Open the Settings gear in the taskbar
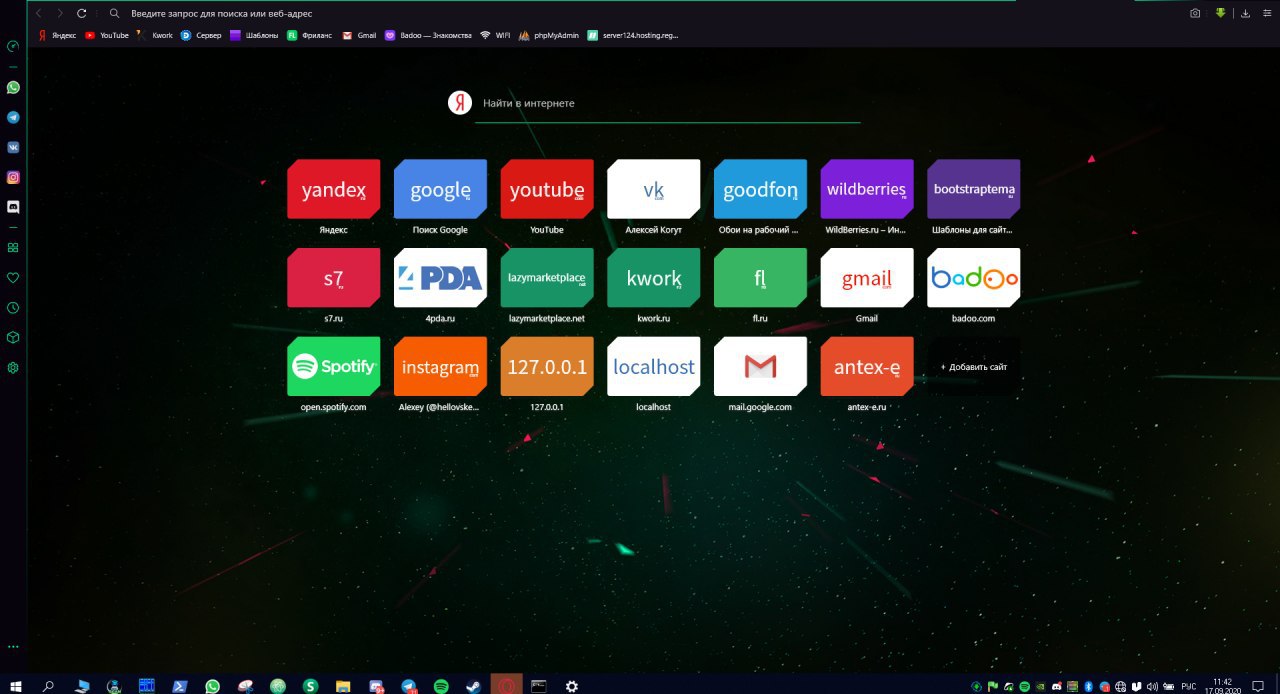The image size is (1280, 694). point(571,686)
